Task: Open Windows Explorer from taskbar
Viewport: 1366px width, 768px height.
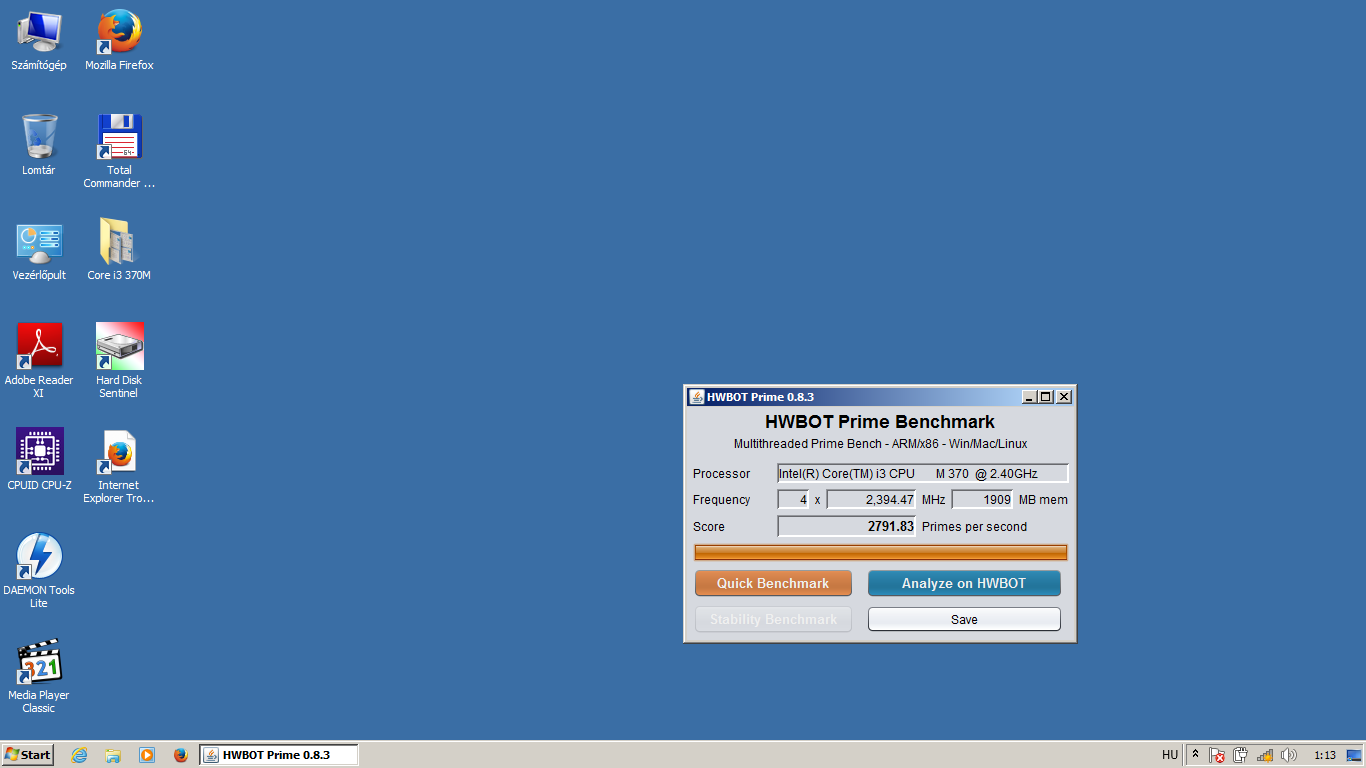Action: 113,755
